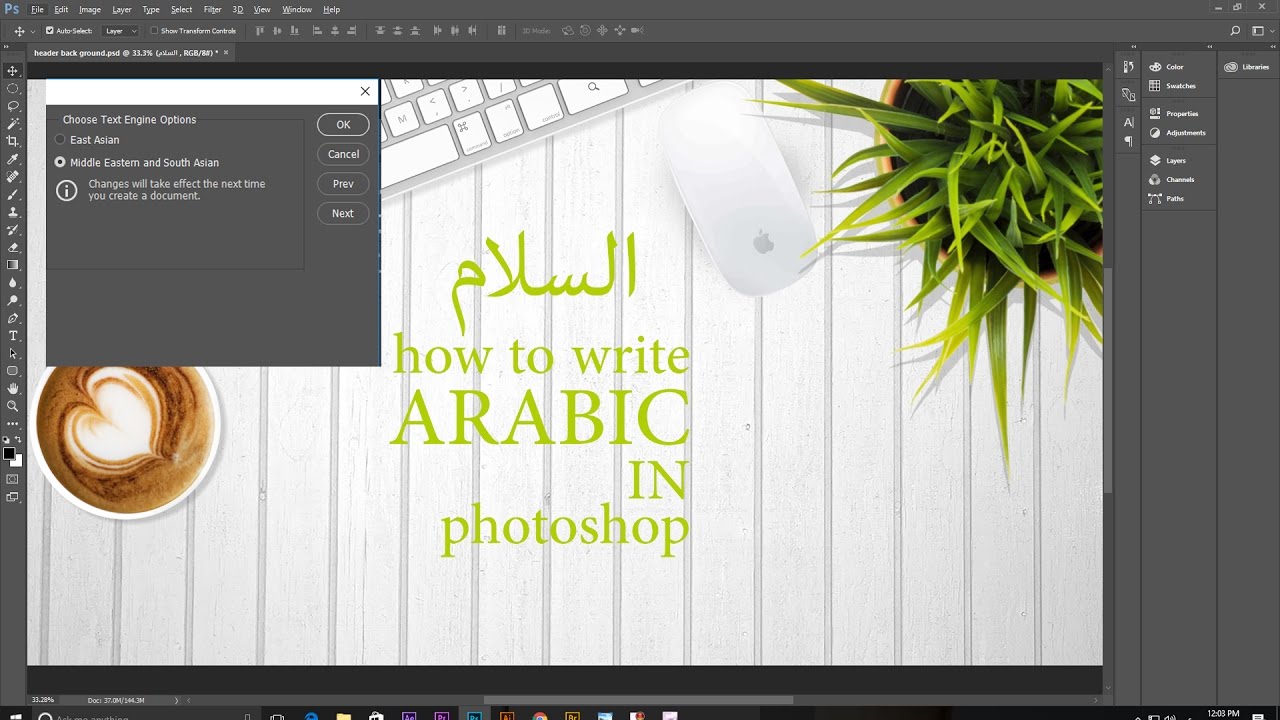Select the Path Selection tool
The image size is (1280, 720).
pyautogui.click(x=13, y=353)
